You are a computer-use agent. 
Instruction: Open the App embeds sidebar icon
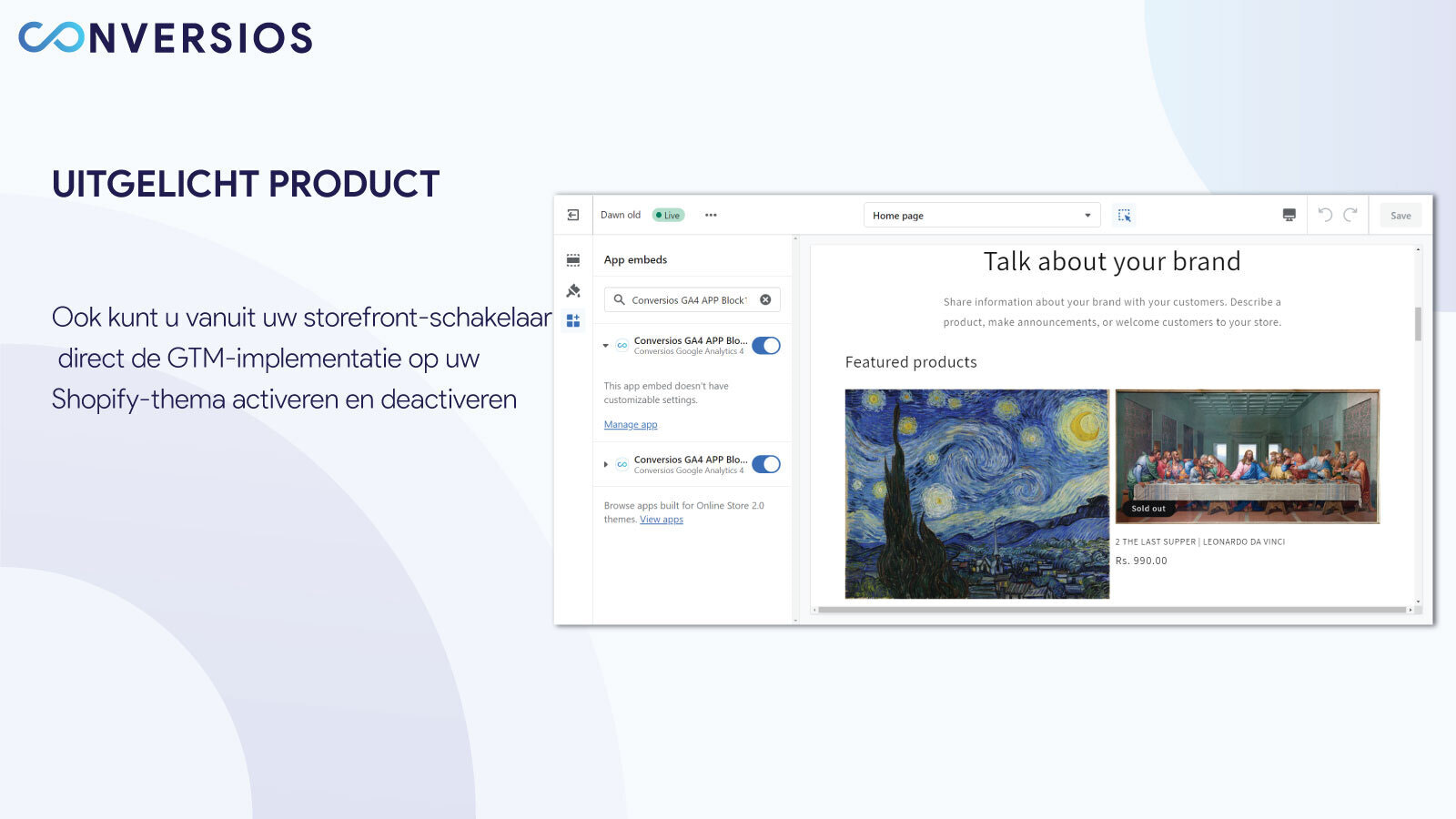pyautogui.click(x=573, y=320)
